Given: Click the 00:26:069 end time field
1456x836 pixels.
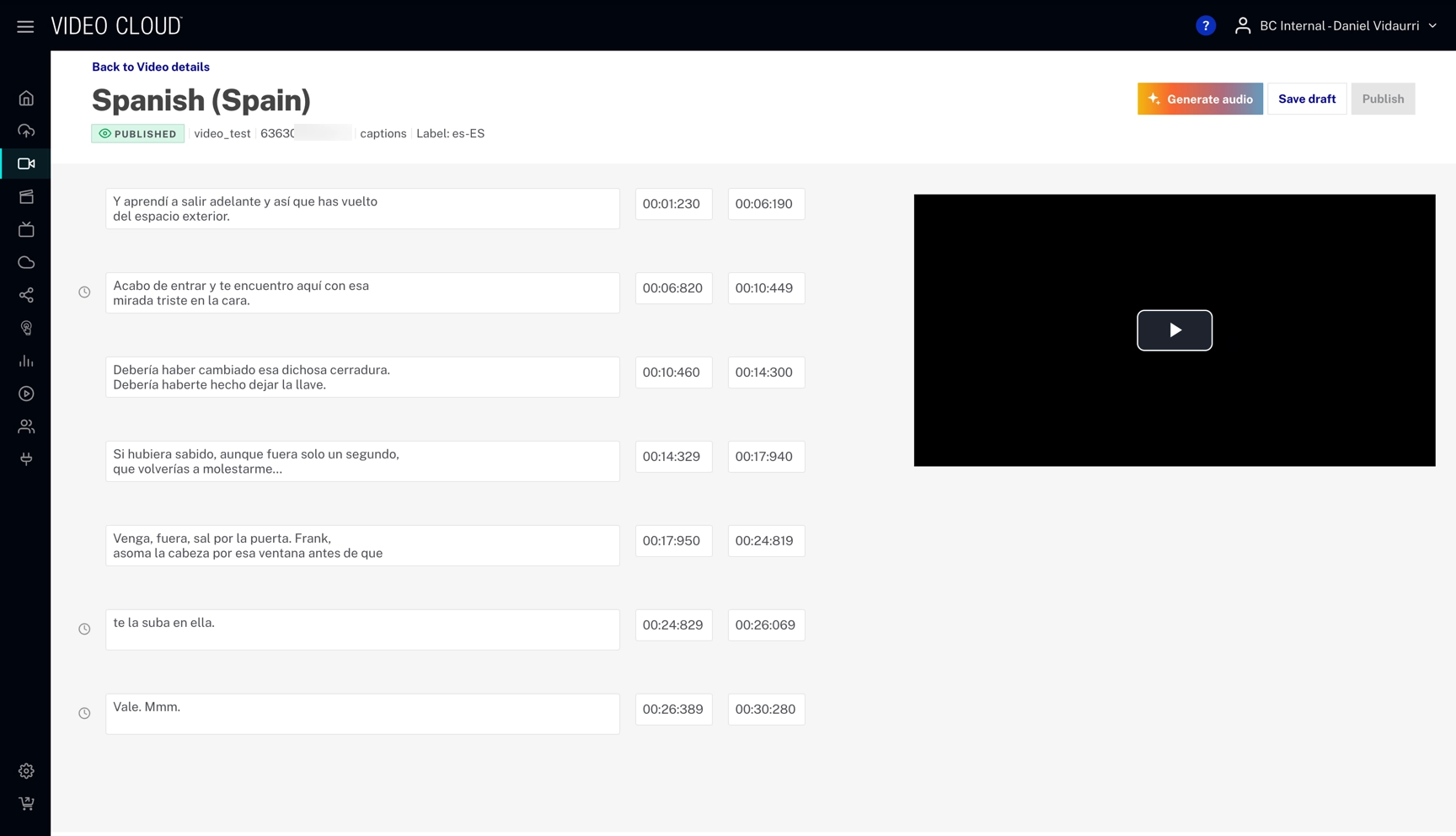Looking at the screenshot, I should pyautogui.click(x=766, y=625).
